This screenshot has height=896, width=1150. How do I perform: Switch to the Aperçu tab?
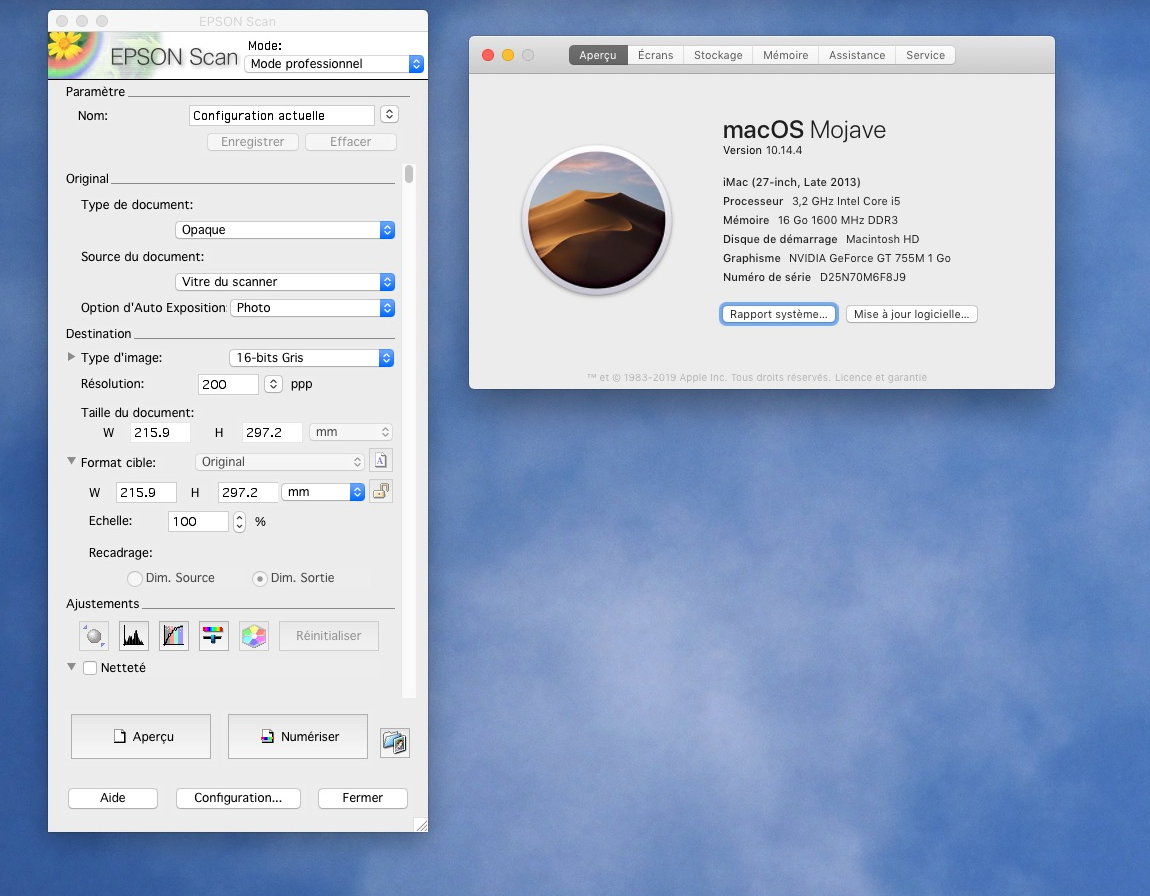pyautogui.click(x=598, y=55)
